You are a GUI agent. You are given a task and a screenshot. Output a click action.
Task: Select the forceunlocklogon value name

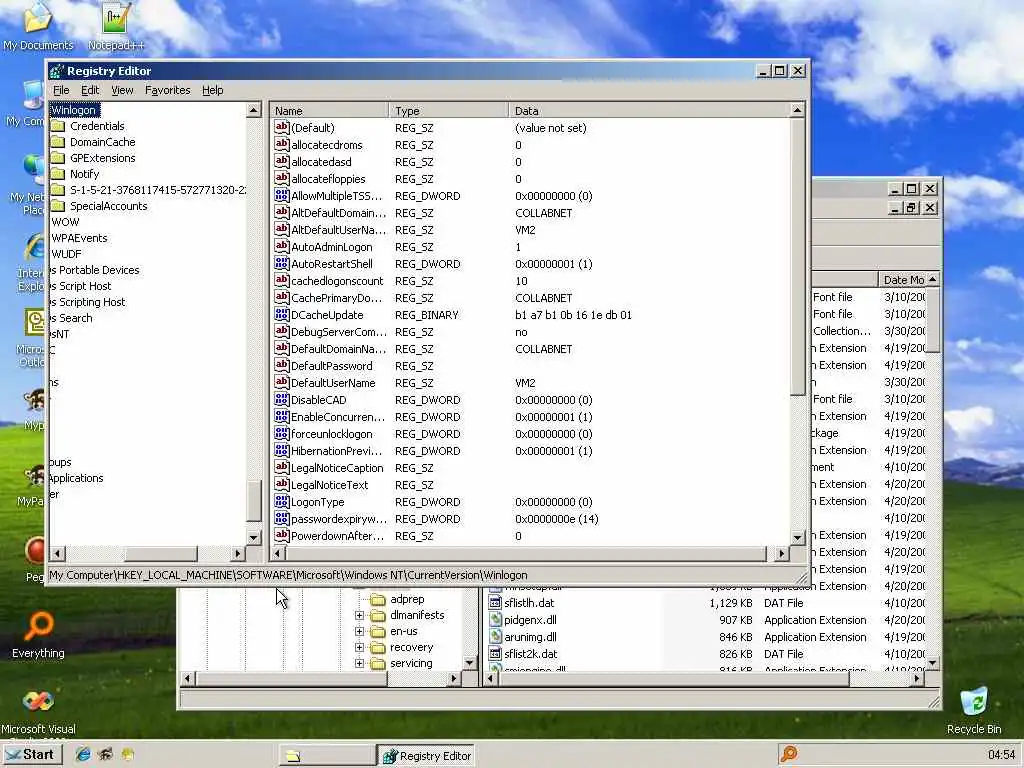[x=331, y=434]
